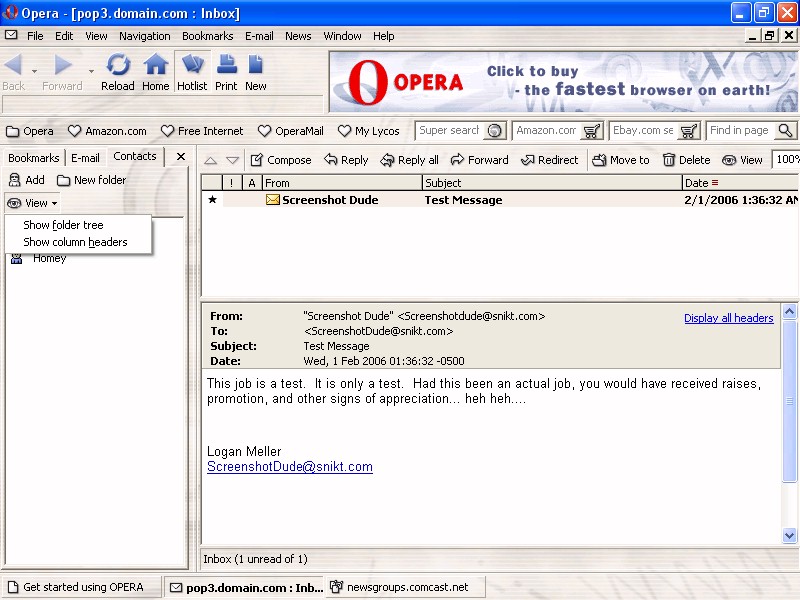Open the File menu
Screen dimensions: 800x600
point(35,36)
